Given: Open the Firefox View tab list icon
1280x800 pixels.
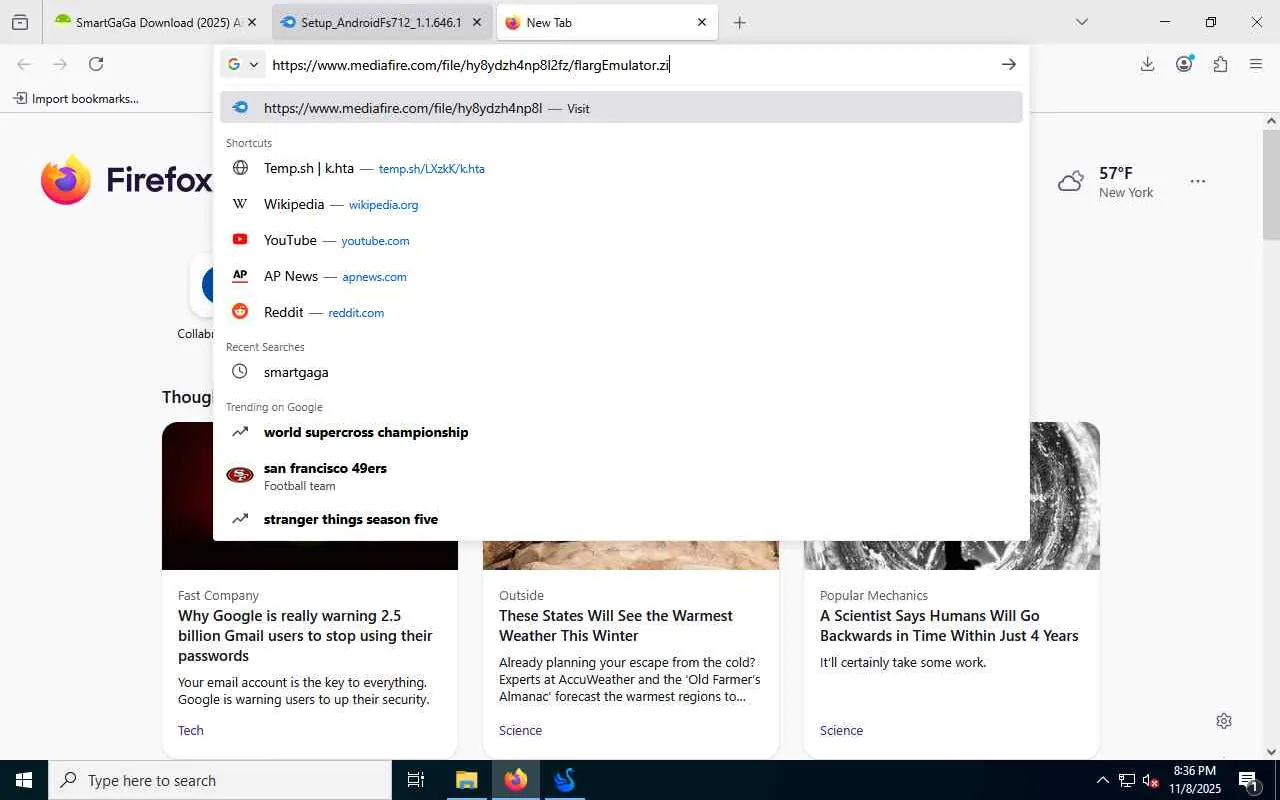Looking at the screenshot, I should [20, 22].
